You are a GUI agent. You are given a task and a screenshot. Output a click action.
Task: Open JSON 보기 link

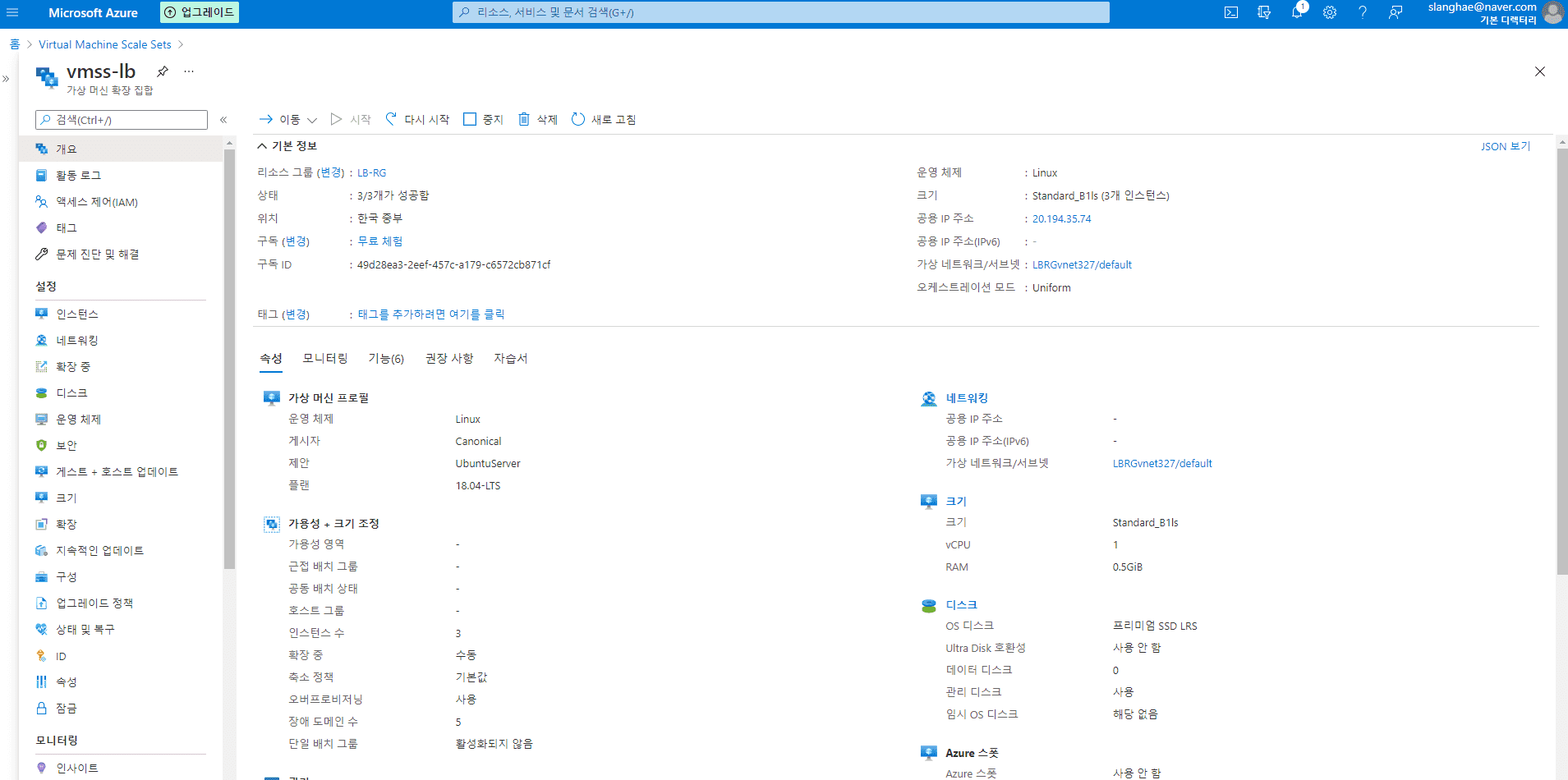point(1506,146)
